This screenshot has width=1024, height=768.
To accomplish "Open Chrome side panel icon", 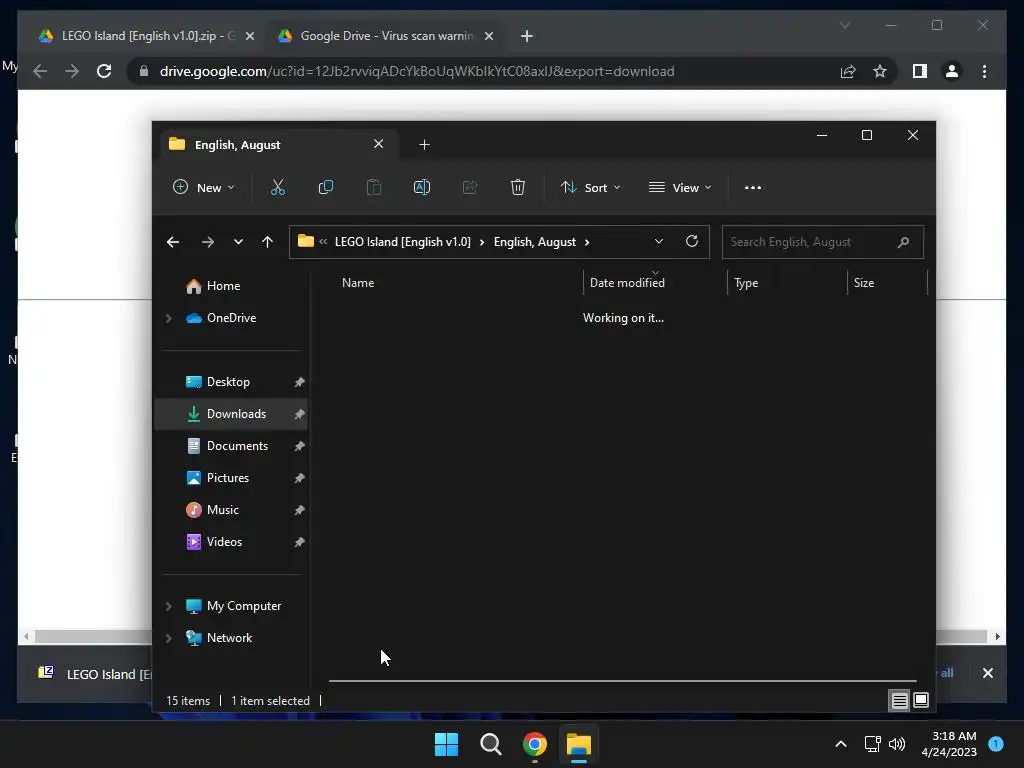I will pyautogui.click(x=920, y=71).
